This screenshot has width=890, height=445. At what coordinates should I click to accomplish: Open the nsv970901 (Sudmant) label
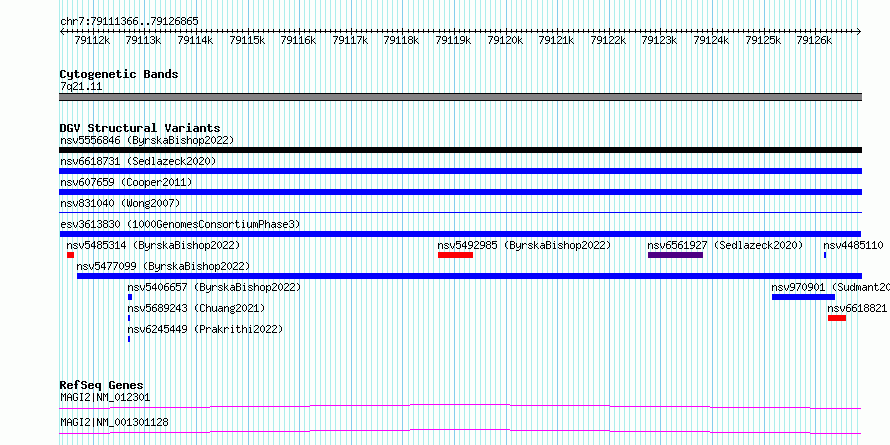click(x=830, y=287)
